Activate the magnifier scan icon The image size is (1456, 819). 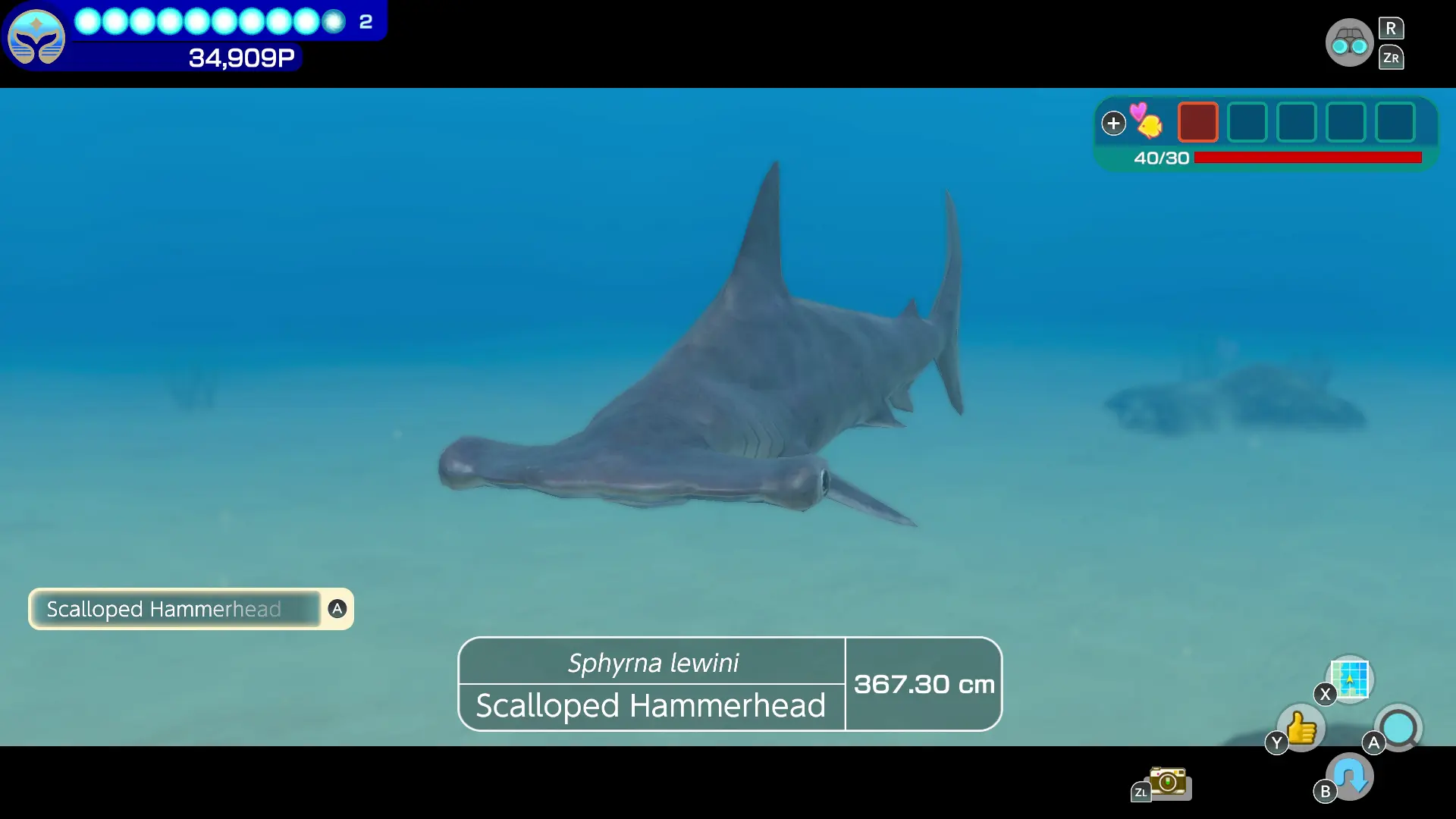pyautogui.click(x=1399, y=728)
